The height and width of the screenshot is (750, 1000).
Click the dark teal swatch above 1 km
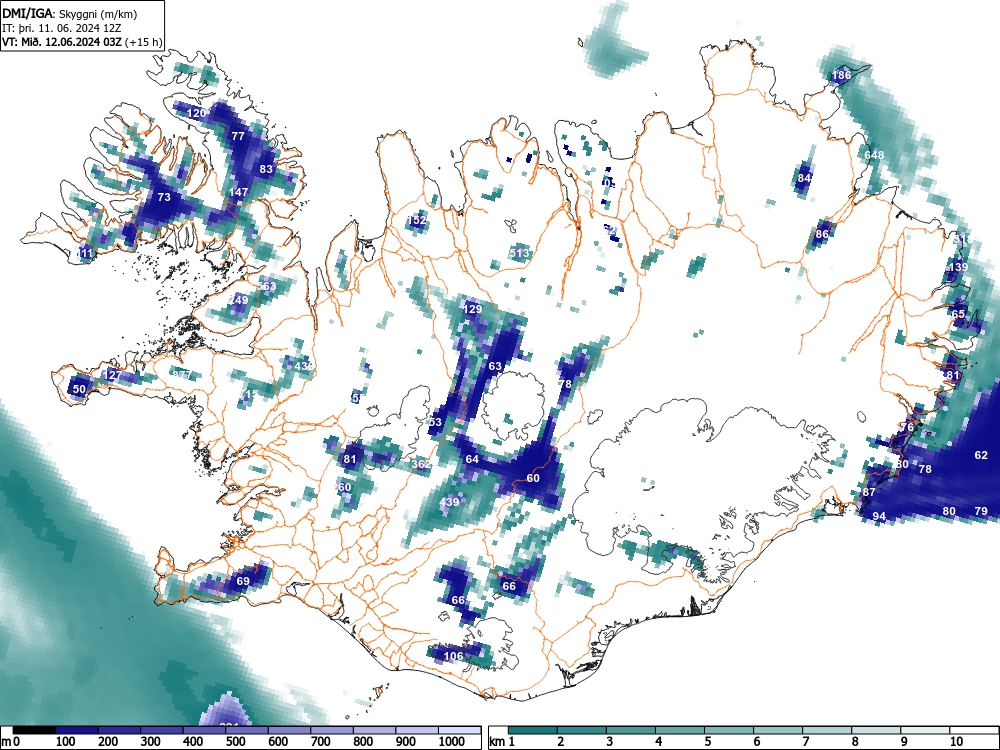click(532, 730)
